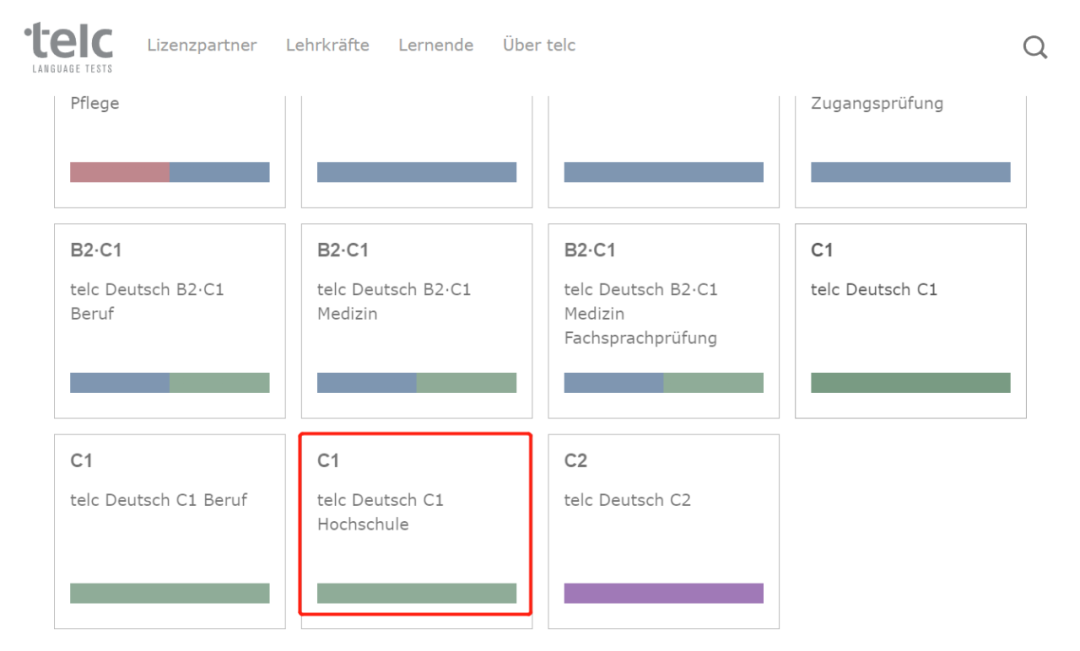The image size is (1080, 651).
Task: Open the Lizenzpartner menu
Action: point(202,45)
